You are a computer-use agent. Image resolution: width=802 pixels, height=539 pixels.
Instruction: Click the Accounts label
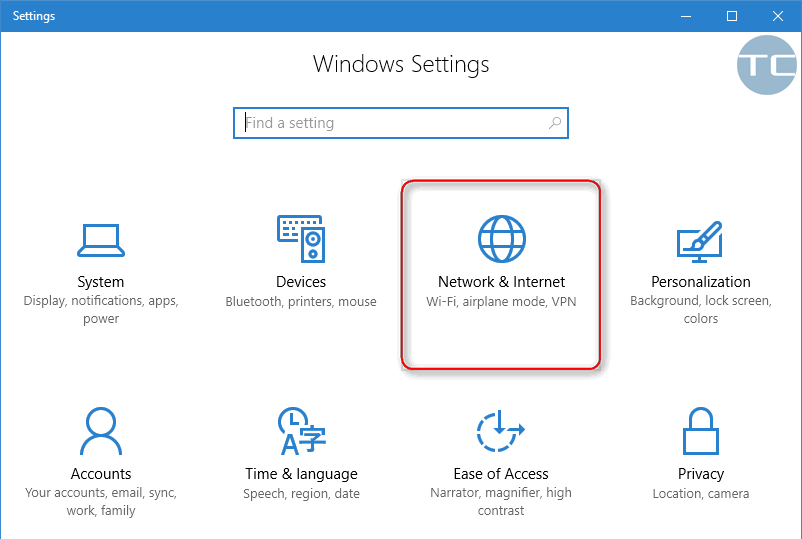click(101, 474)
